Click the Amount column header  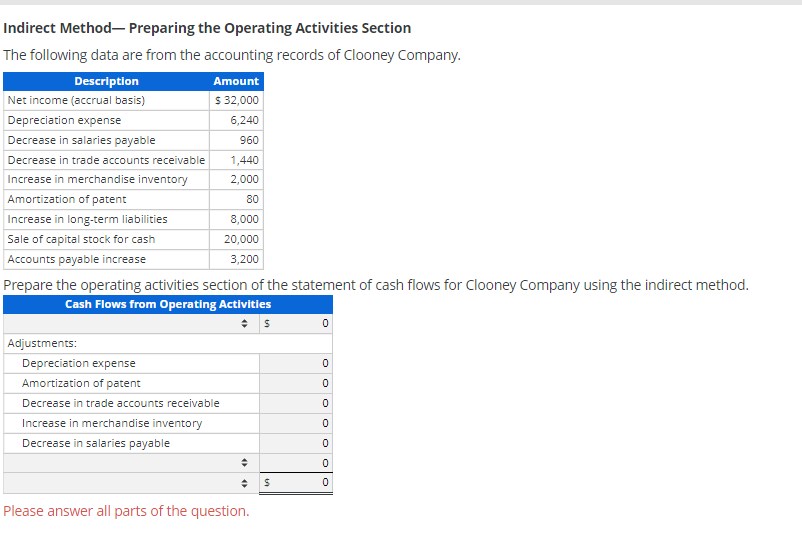[236, 81]
